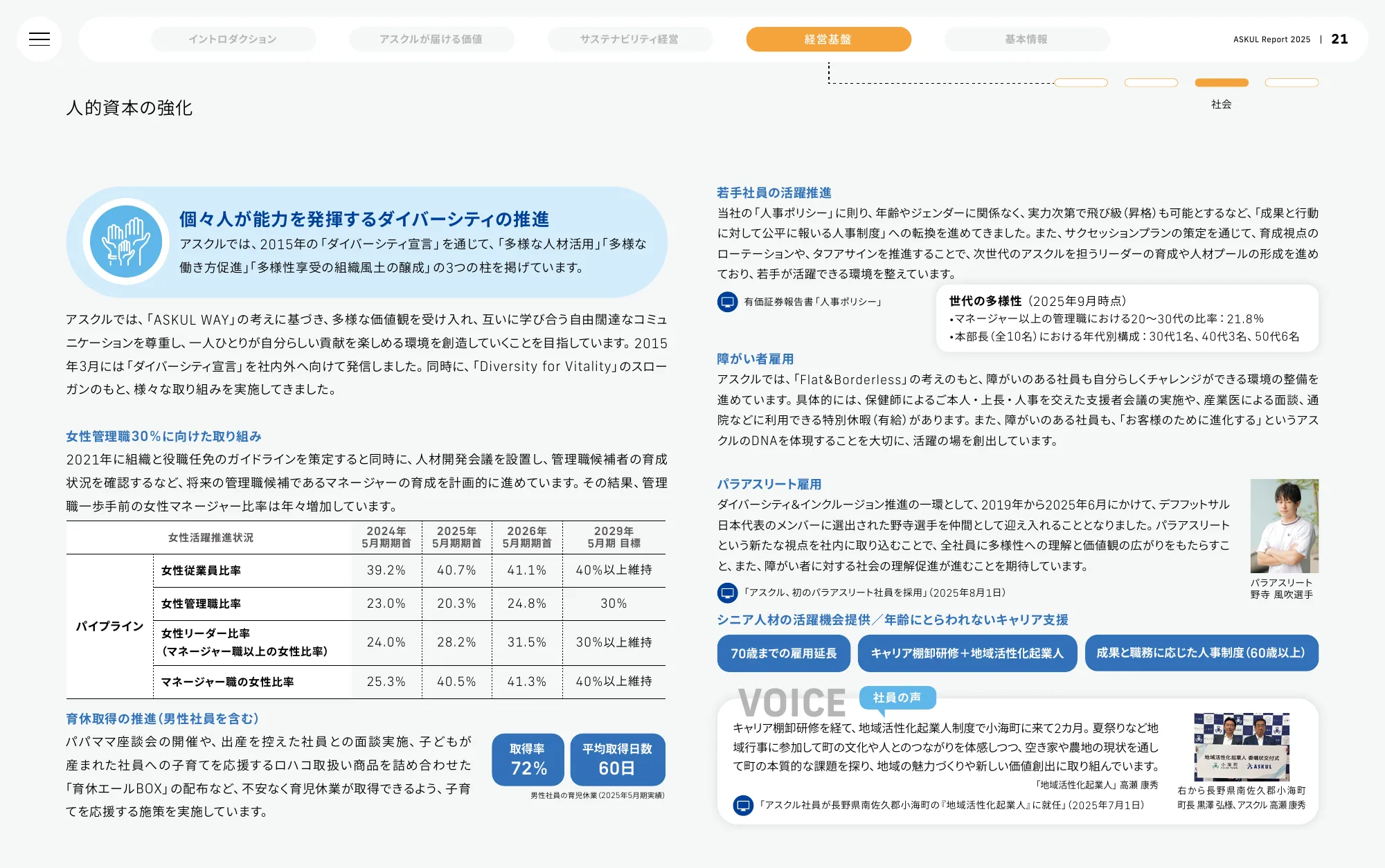Click the 人的資本の強化 page title
The width and height of the screenshot is (1385, 868).
[x=129, y=108]
